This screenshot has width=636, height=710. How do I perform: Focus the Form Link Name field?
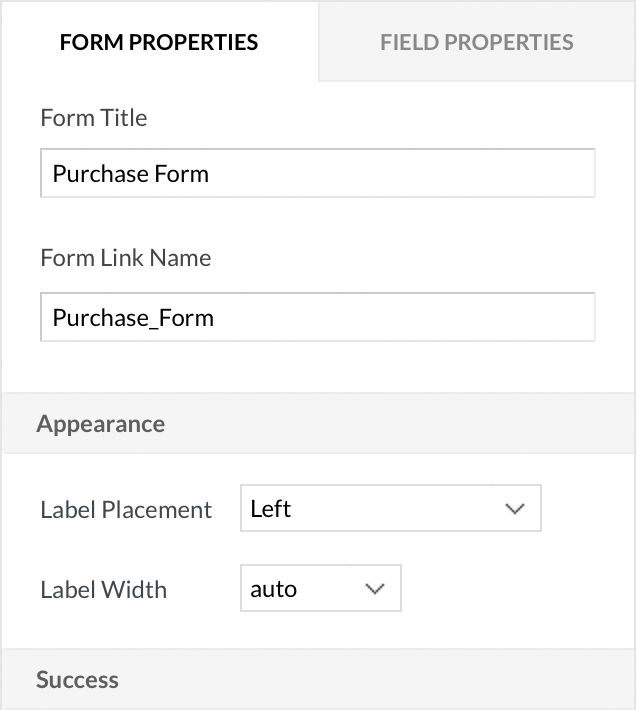pyautogui.click(x=318, y=318)
